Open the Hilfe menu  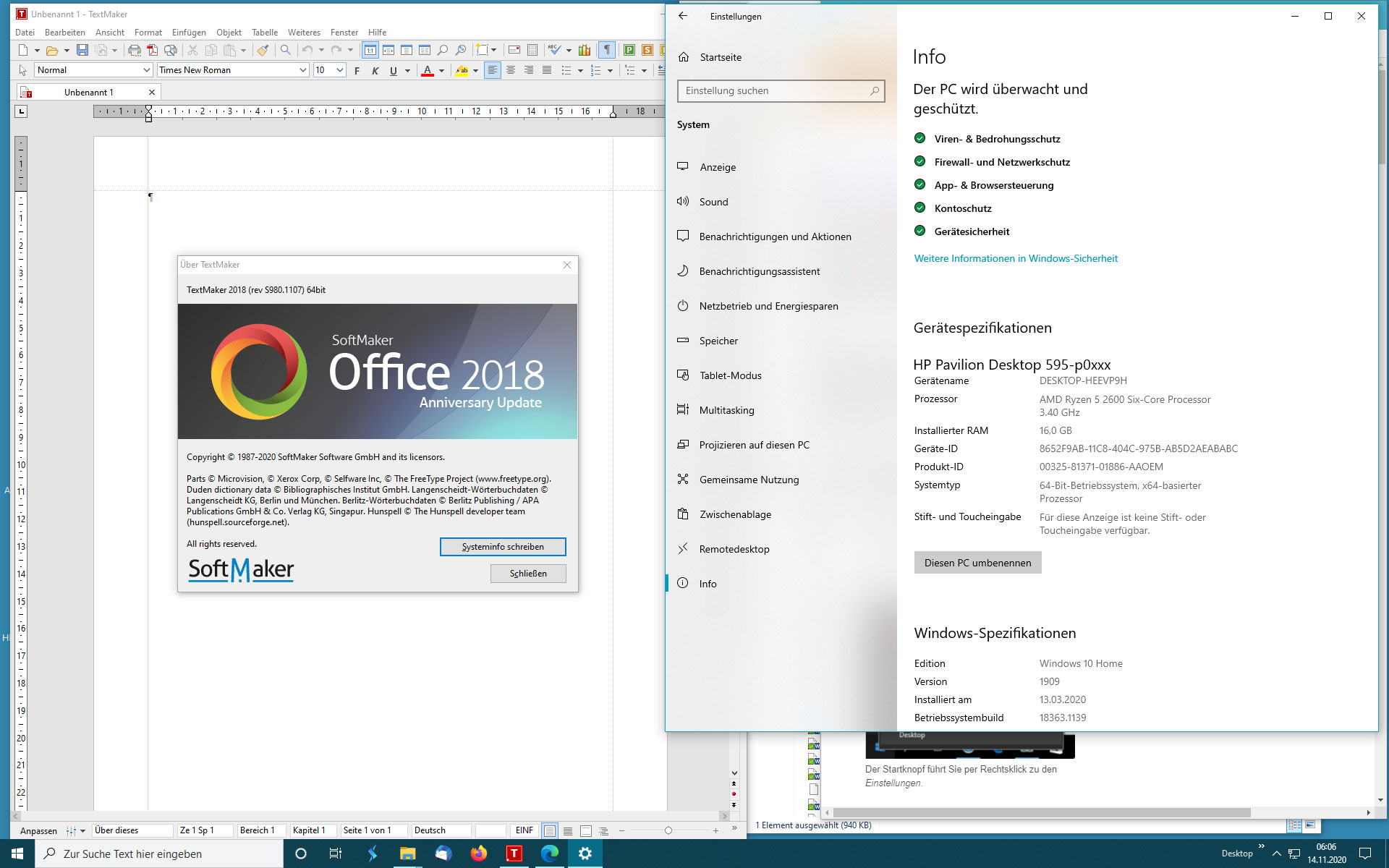377,33
